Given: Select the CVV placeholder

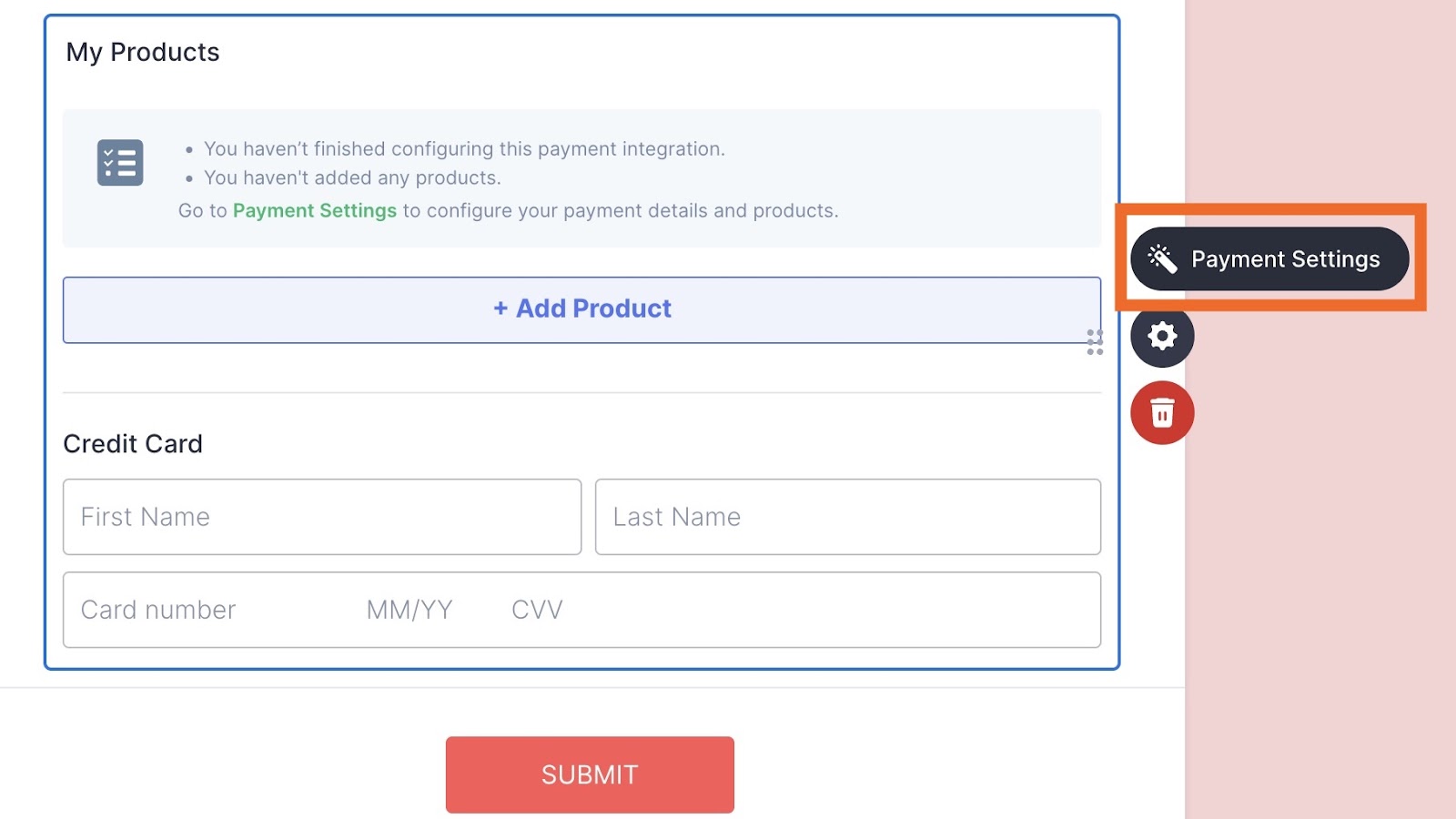Looking at the screenshot, I should (x=537, y=610).
